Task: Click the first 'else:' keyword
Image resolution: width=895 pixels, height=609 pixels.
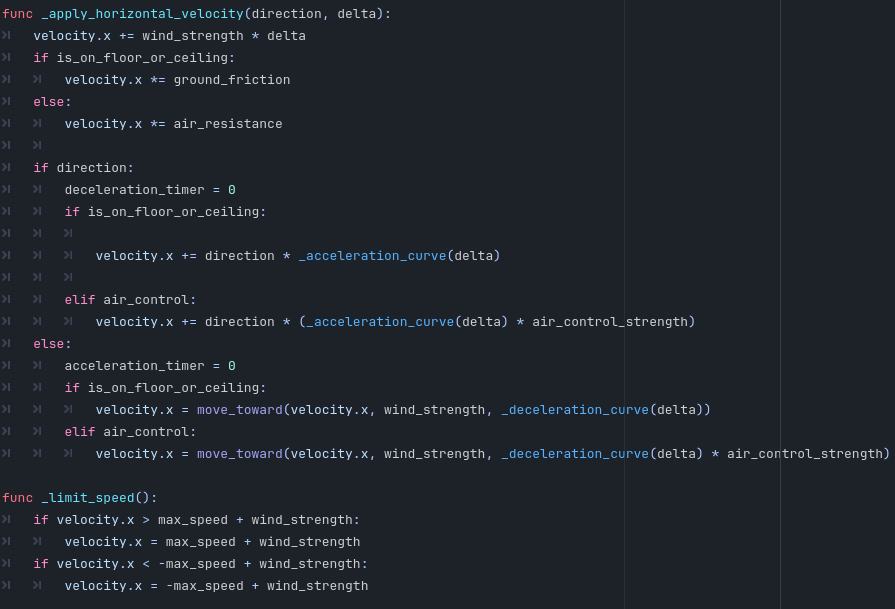Action: pyautogui.click(x=52, y=102)
